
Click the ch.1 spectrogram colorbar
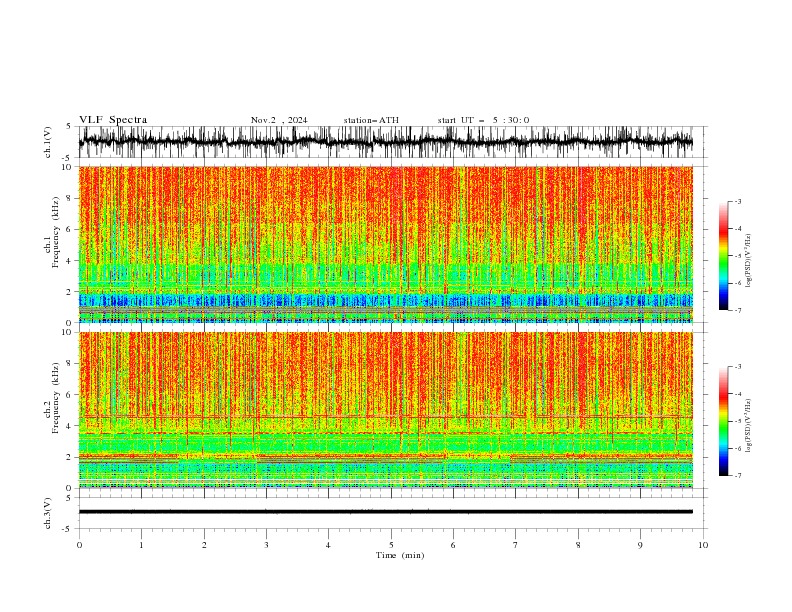coord(723,256)
